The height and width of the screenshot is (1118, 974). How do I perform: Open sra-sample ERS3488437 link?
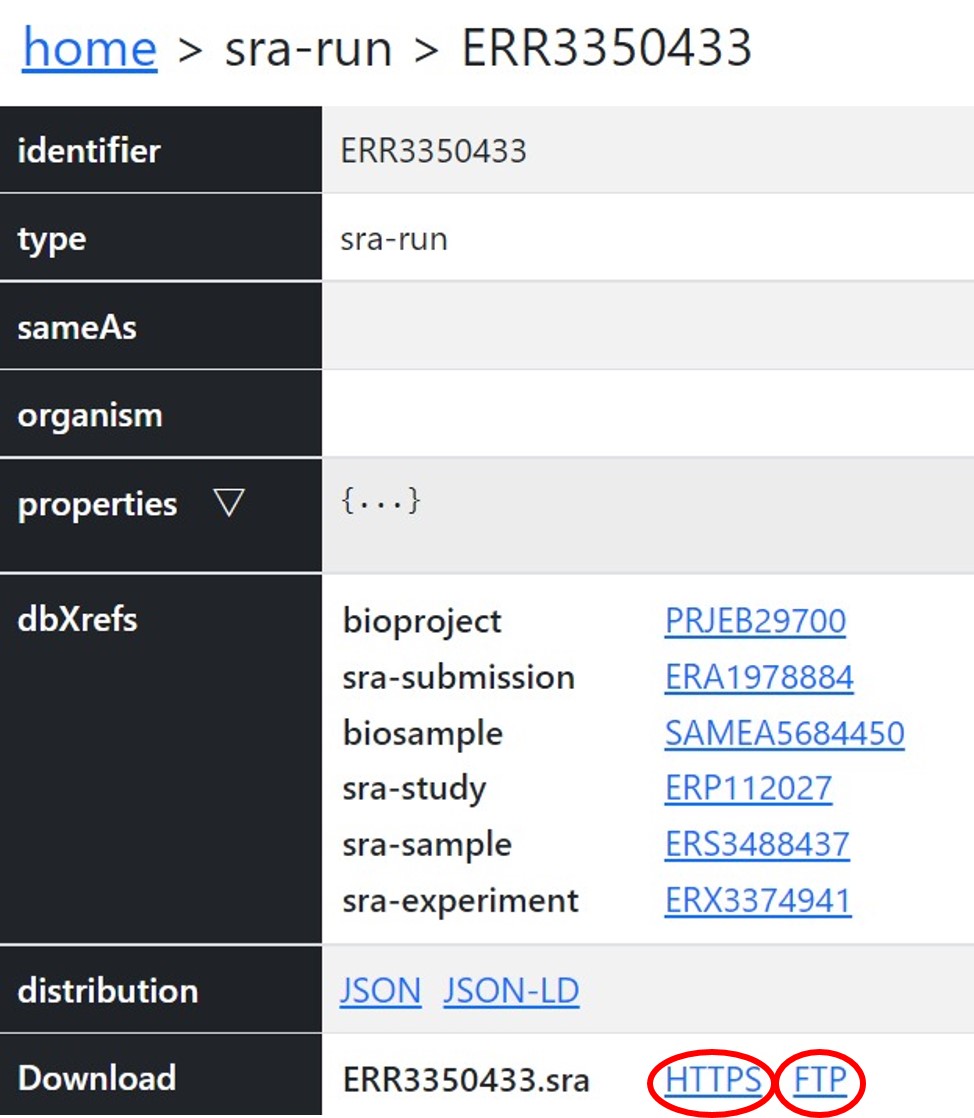click(757, 845)
